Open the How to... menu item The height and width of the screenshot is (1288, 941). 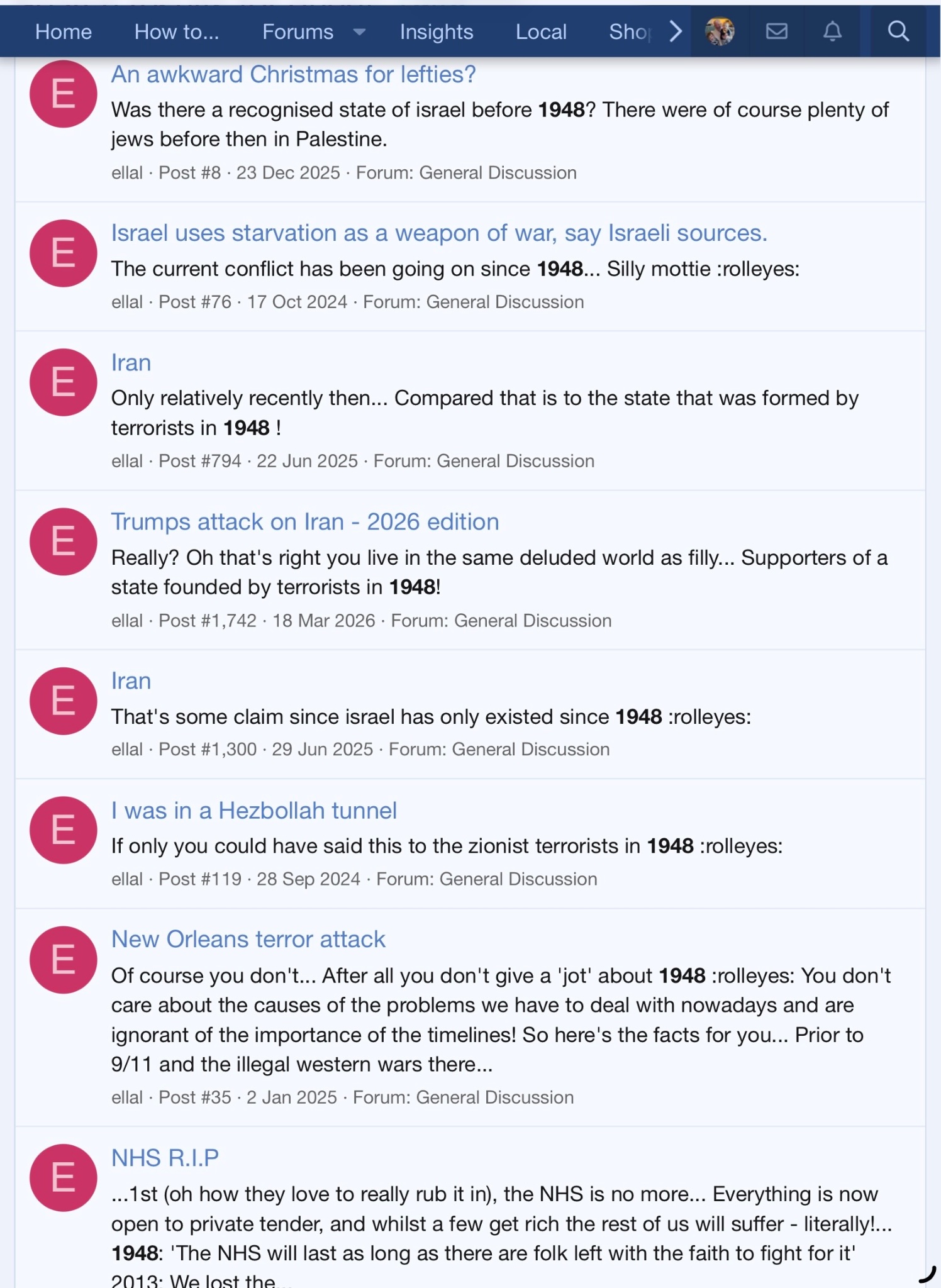point(177,32)
